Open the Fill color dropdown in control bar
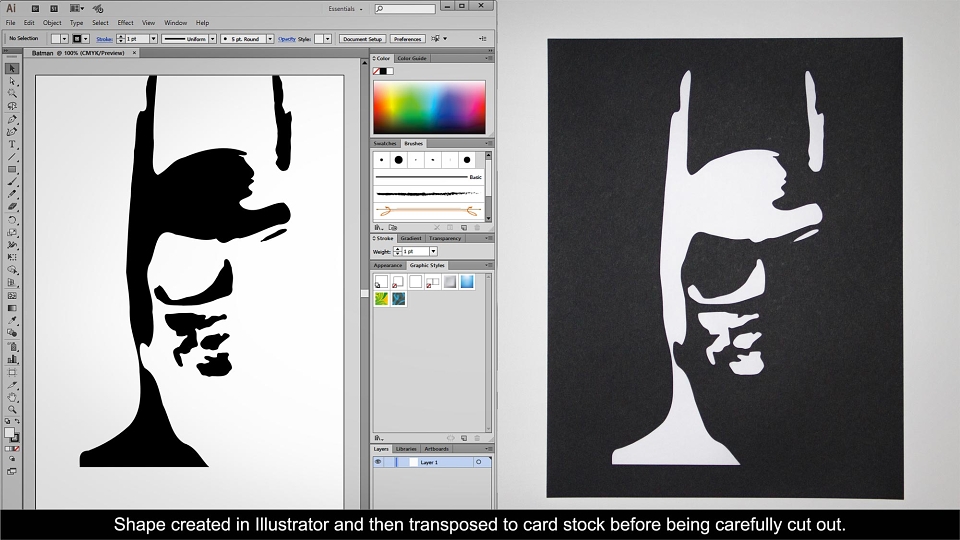Viewport: 960px width, 540px height. (64, 39)
